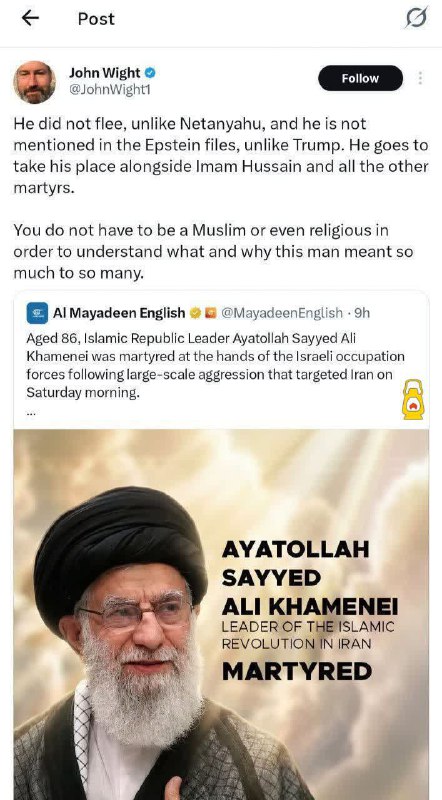Tap the Grok icon at top right
442x800 pixels.
(x=416, y=18)
